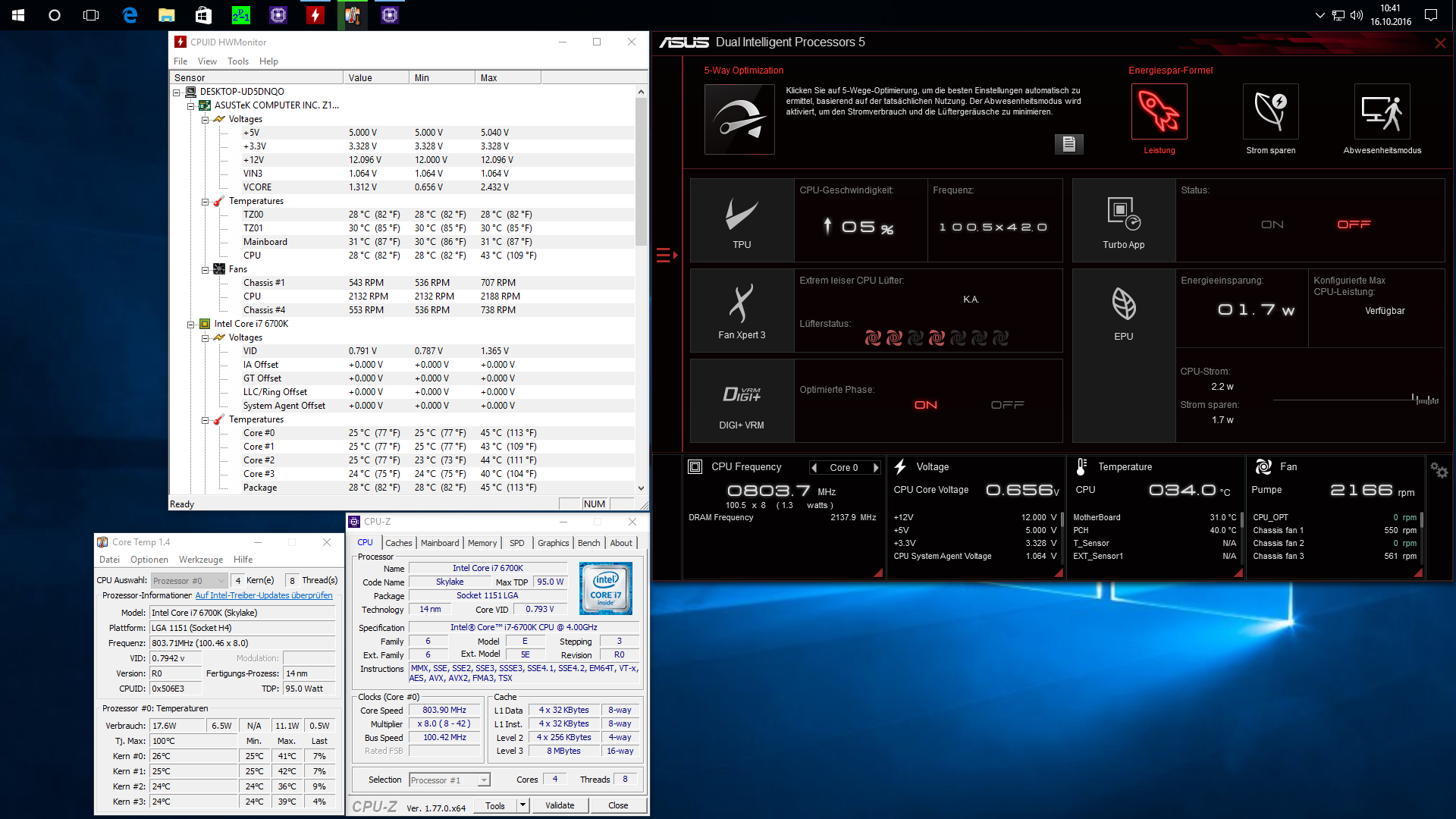1456x819 pixels.
Task: Open Intel-Treiber-Updates überprüfen link
Action: [x=264, y=596]
